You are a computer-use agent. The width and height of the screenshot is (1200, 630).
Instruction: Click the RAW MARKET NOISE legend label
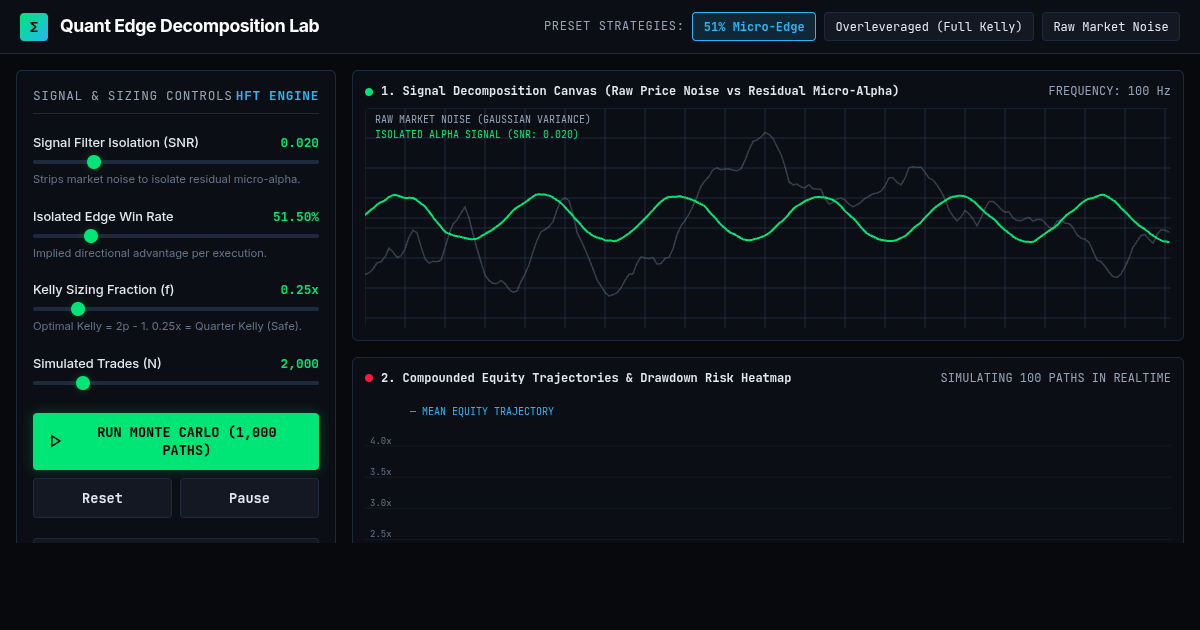coord(483,120)
